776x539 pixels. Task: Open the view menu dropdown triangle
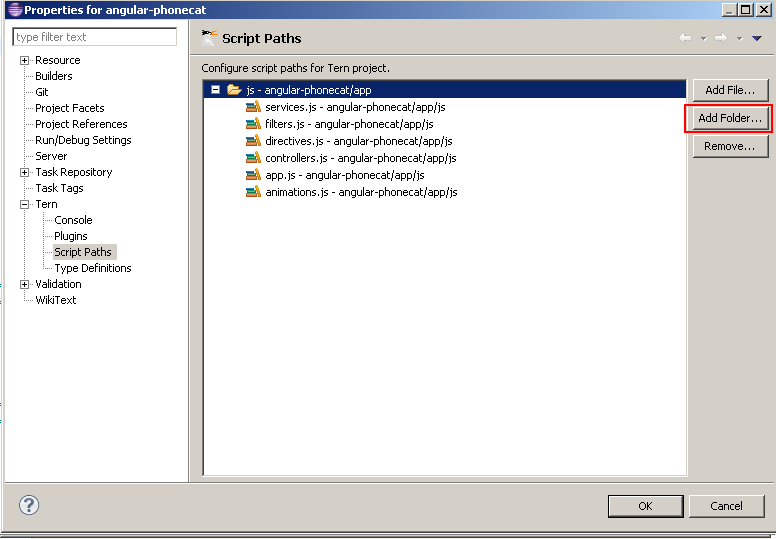(757, 38)
